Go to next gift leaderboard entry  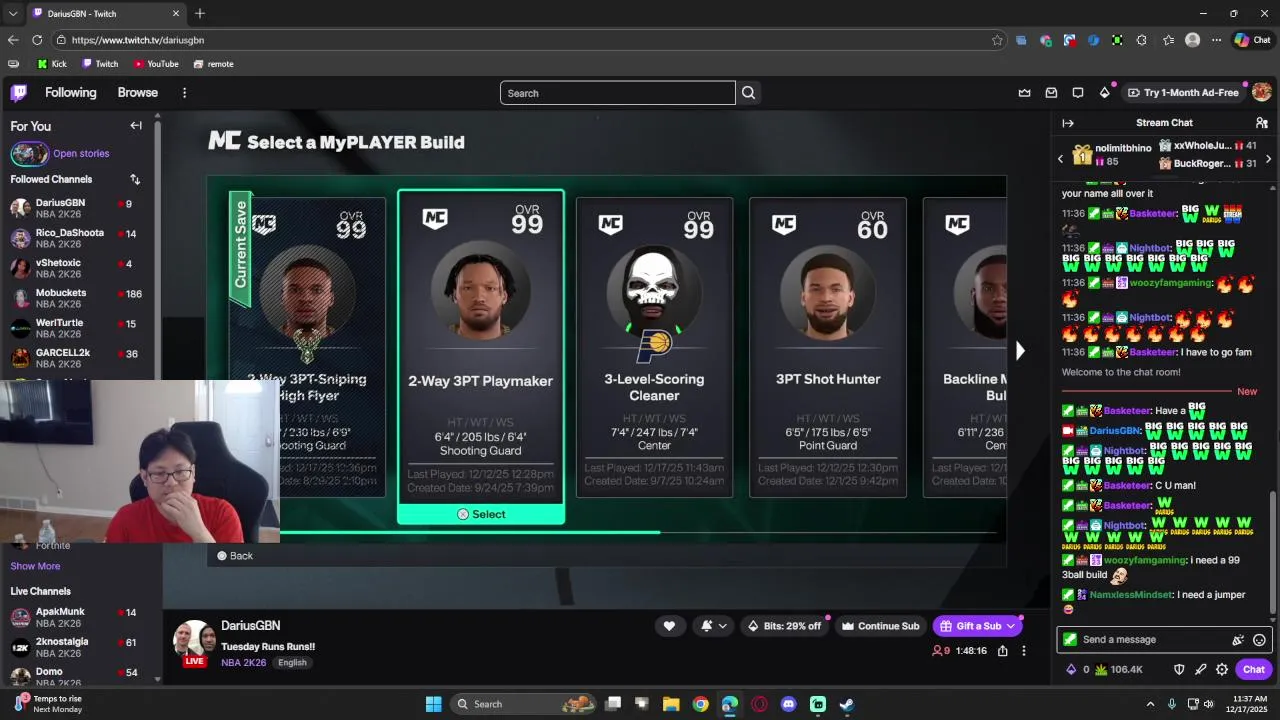point(1268,159)
